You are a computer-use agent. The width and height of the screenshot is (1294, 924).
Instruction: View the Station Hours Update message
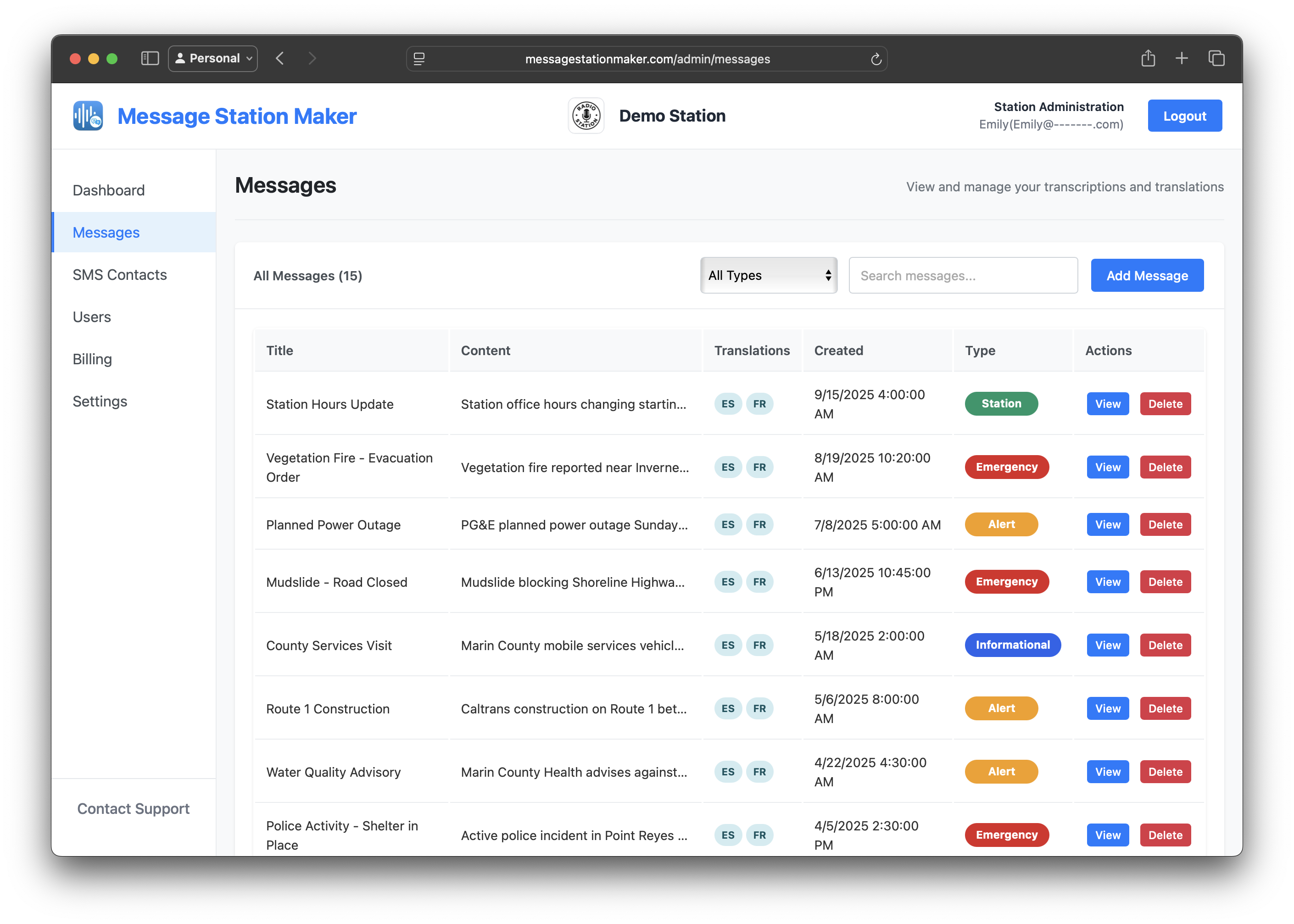point(1107,404)
